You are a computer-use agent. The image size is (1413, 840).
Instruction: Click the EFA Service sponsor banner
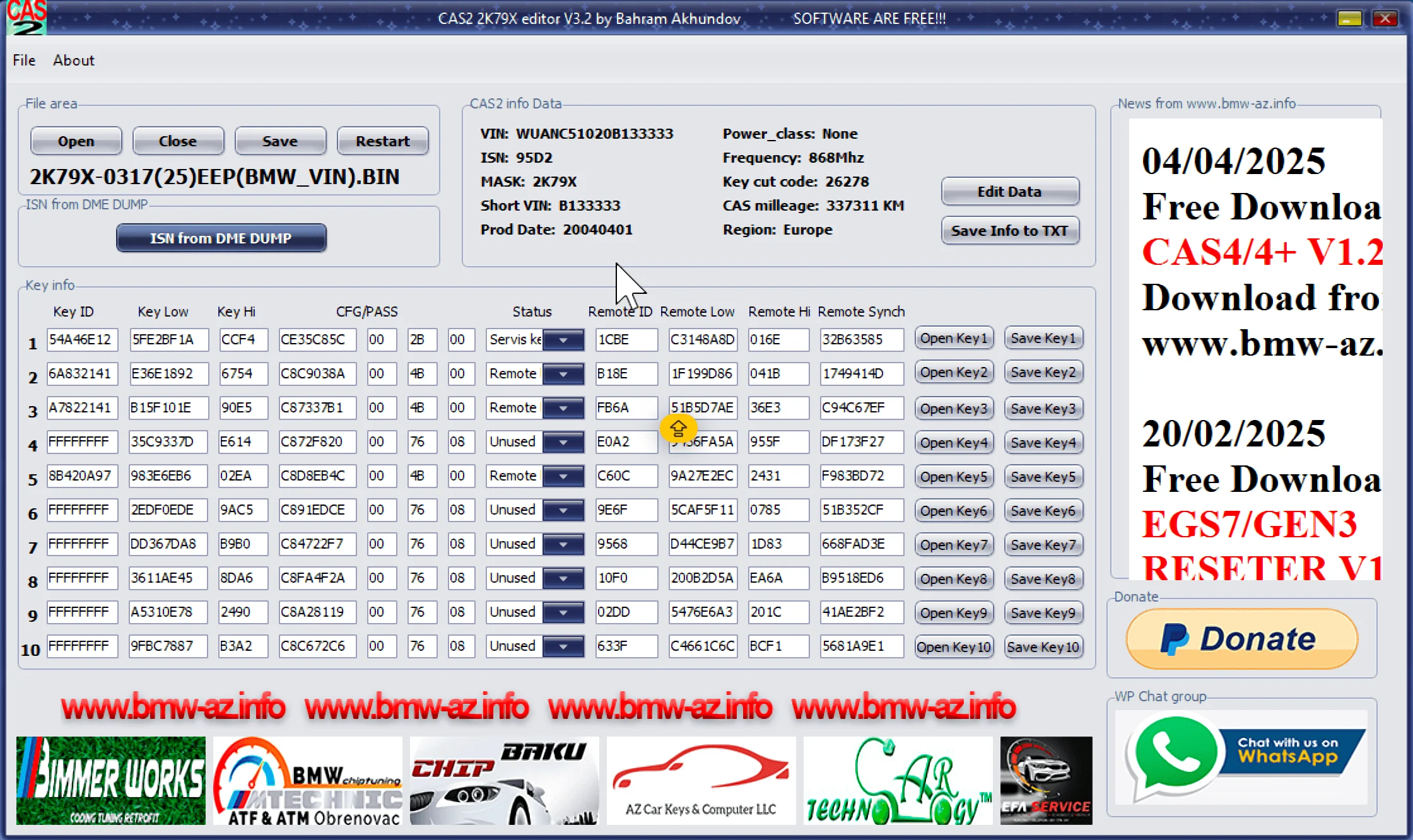coord(1047,781)
